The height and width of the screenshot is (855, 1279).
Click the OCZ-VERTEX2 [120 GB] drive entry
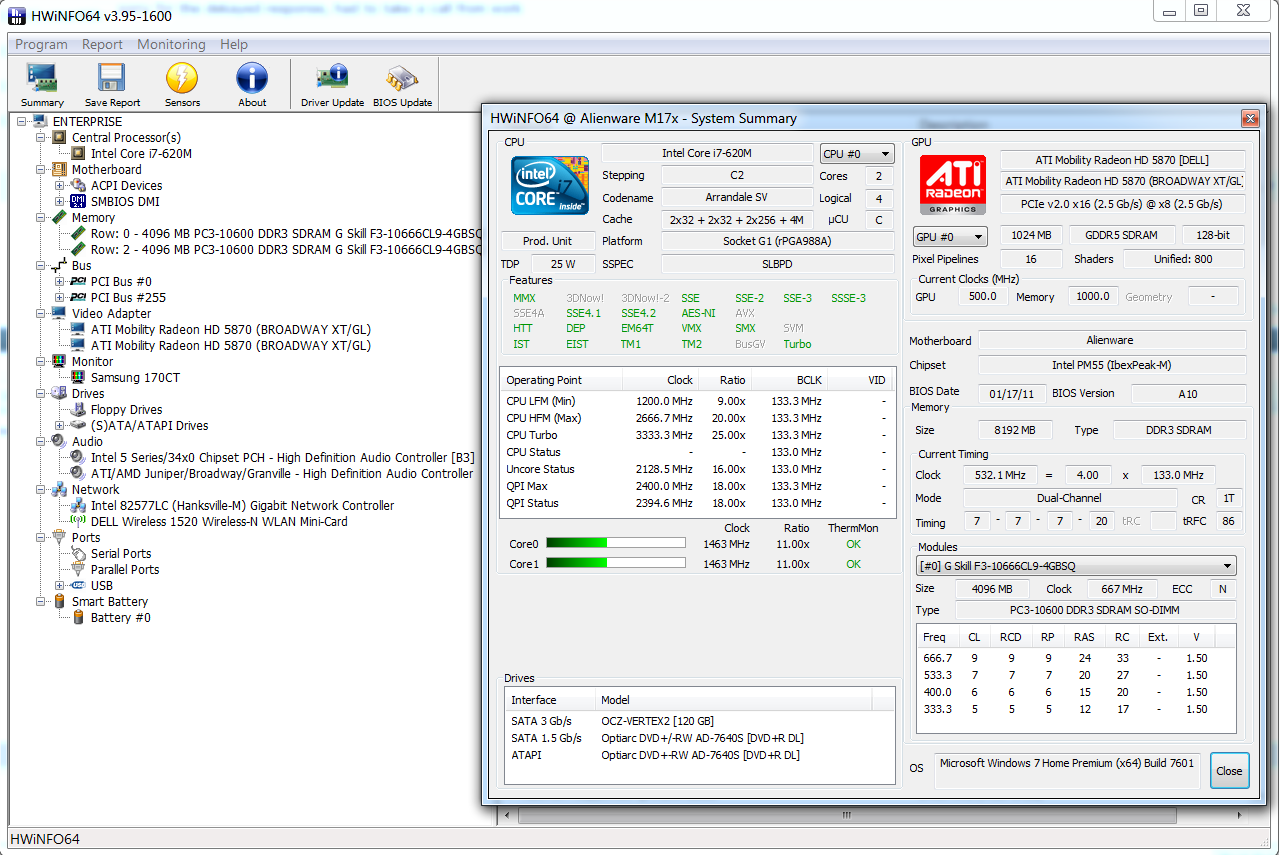[x=657, y=721]
